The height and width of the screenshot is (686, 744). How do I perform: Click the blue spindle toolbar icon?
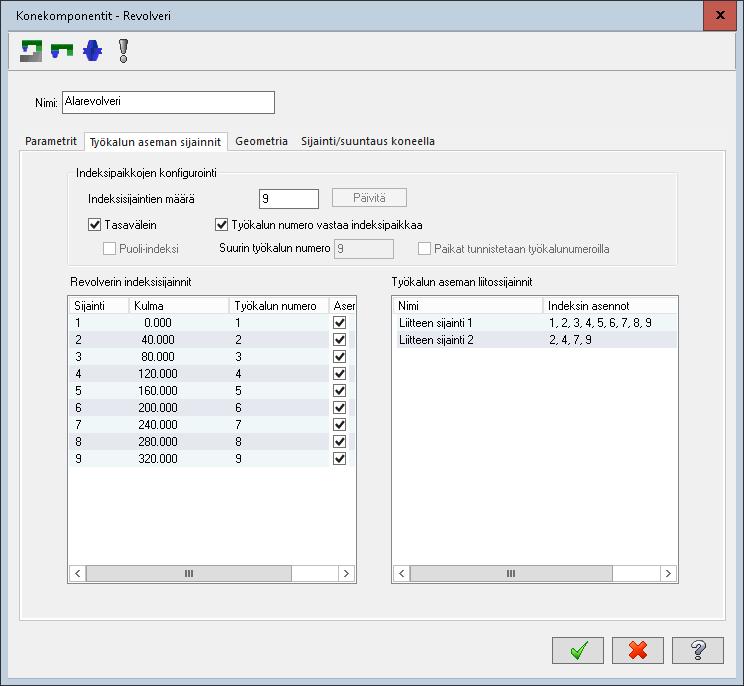(x=93, y=51)
